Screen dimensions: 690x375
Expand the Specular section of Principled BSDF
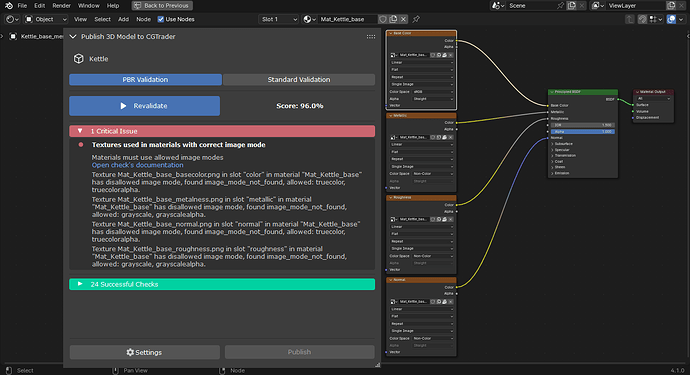[552, 150]
